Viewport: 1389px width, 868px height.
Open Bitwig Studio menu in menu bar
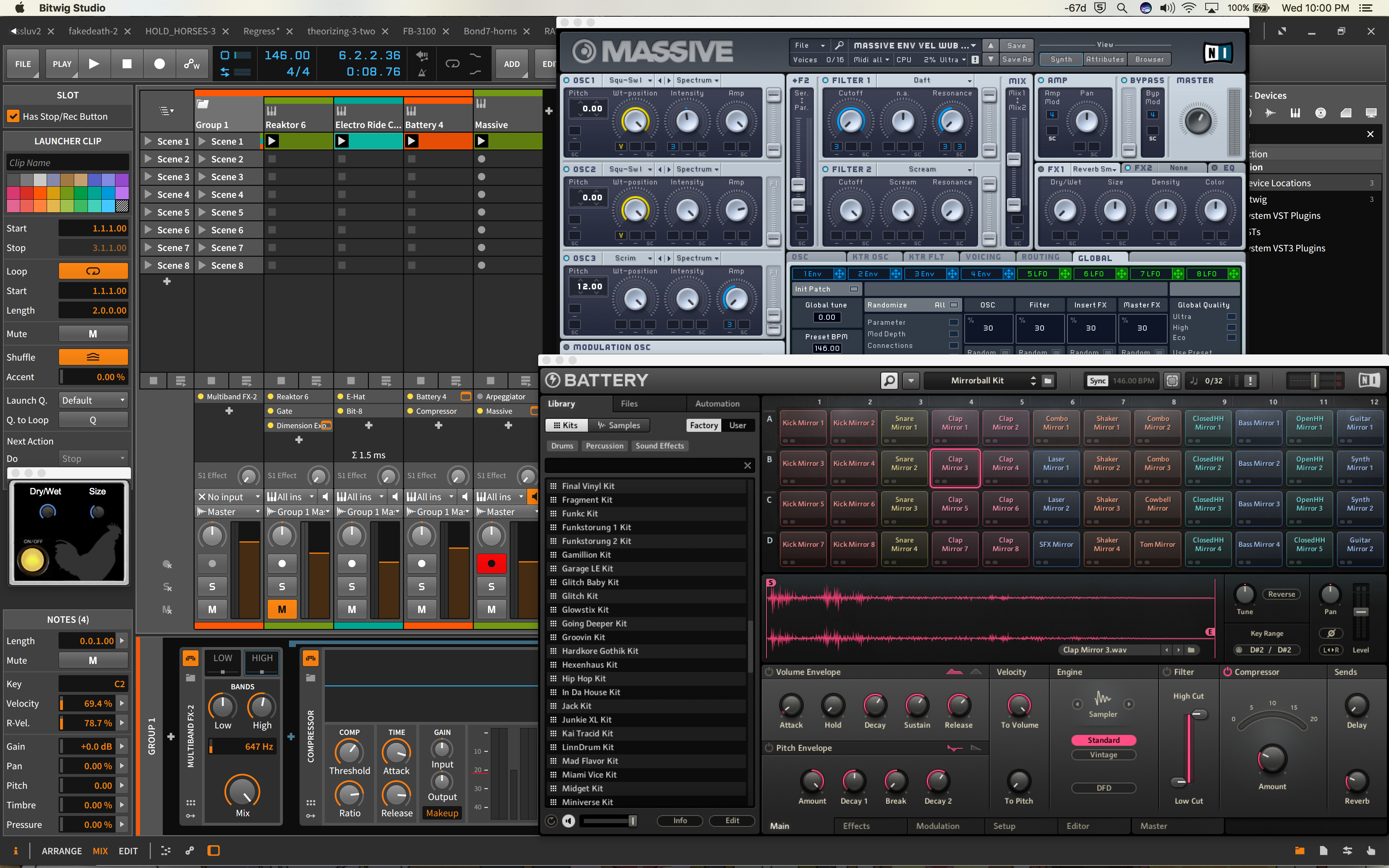(x=72, y=8)
